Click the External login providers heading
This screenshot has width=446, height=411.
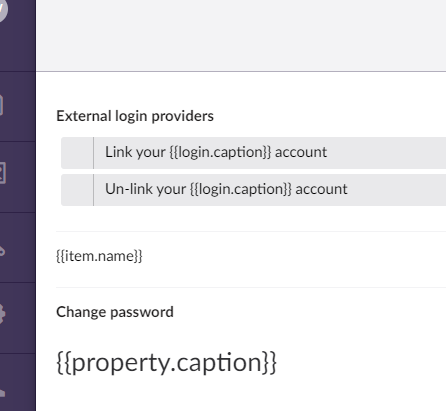coord(135,116)
